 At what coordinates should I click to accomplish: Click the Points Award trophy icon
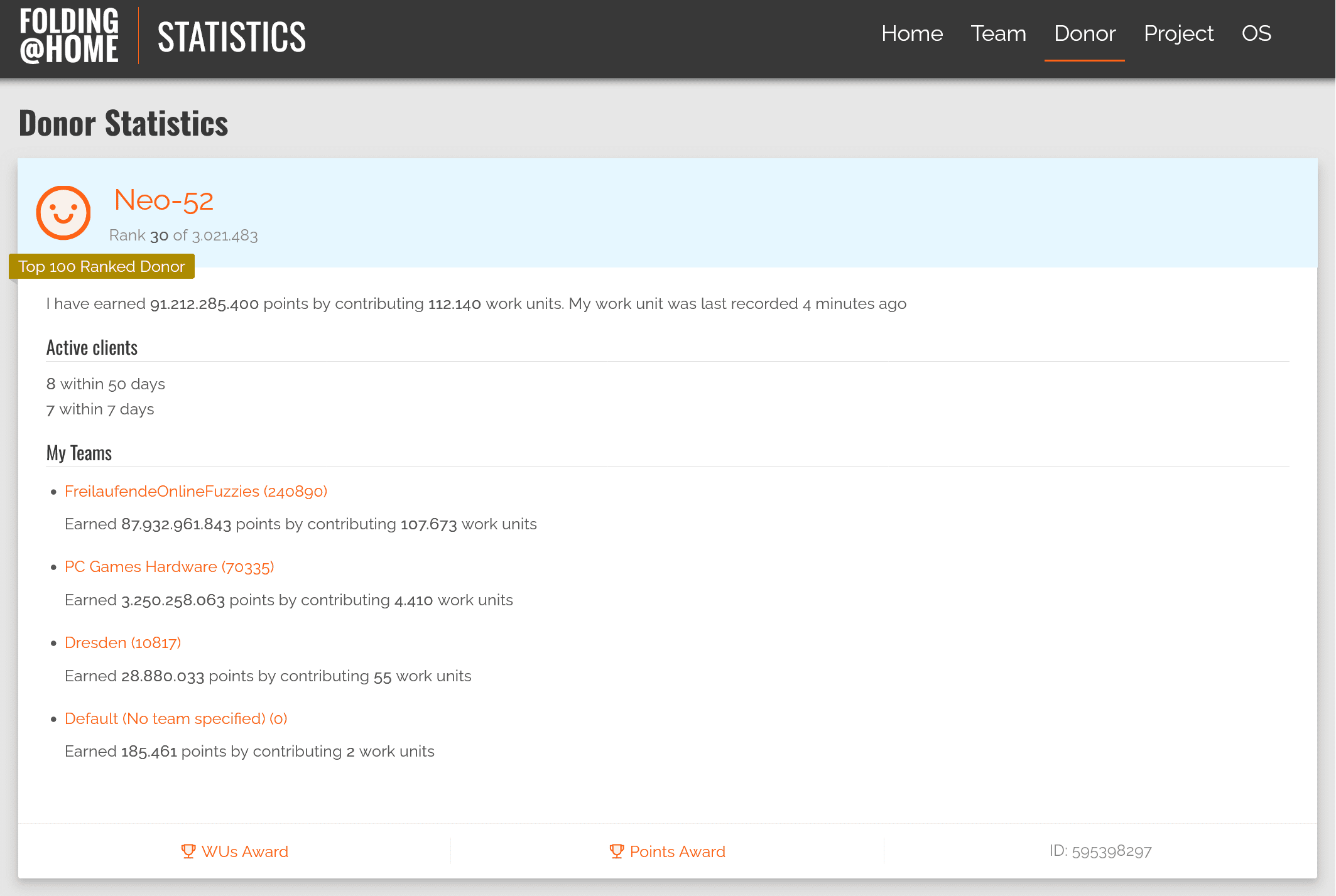(616, 851)
